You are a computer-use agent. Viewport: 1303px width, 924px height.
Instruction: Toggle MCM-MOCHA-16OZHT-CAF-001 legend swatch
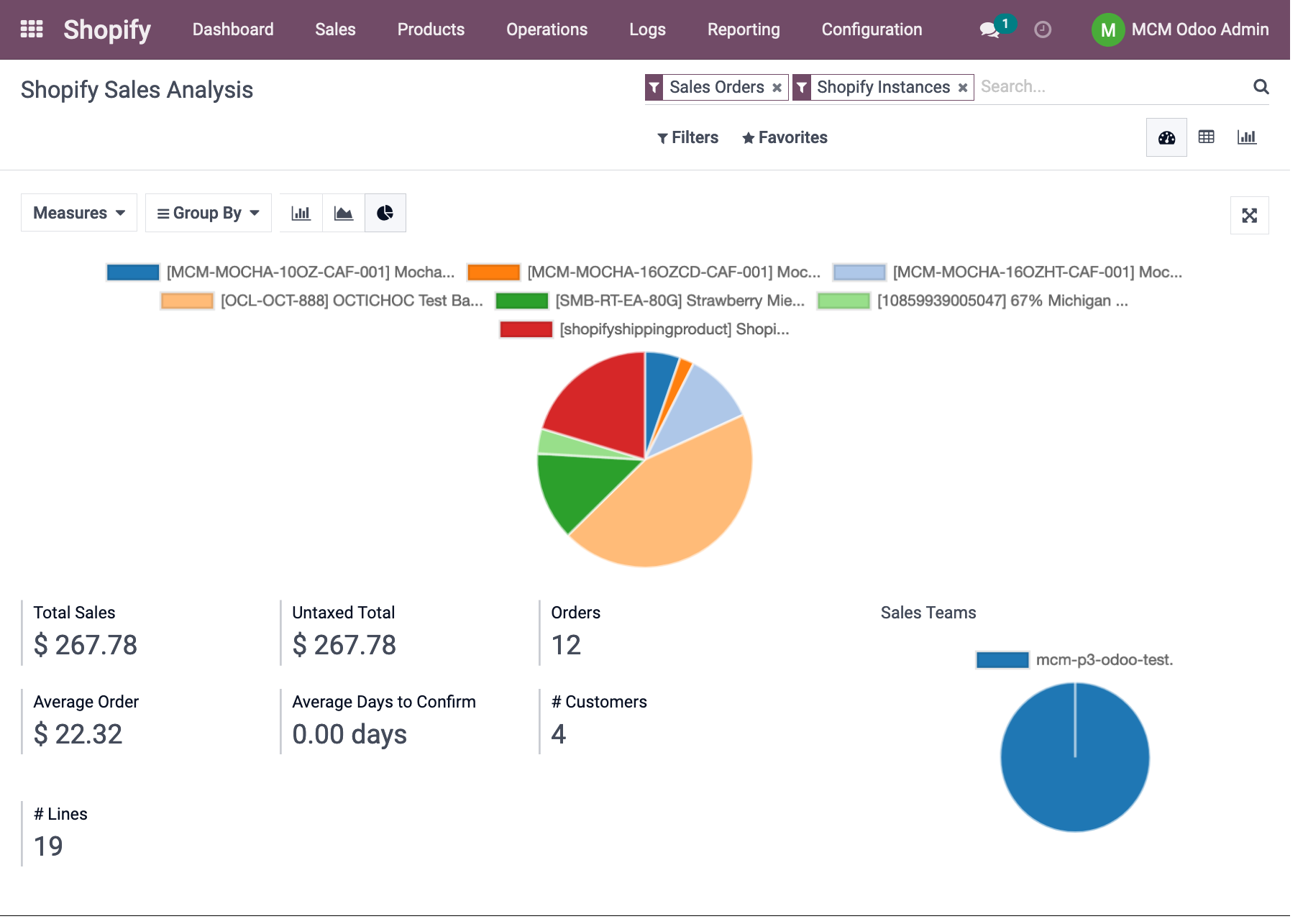pyautogui.click(x=859, y=273)
